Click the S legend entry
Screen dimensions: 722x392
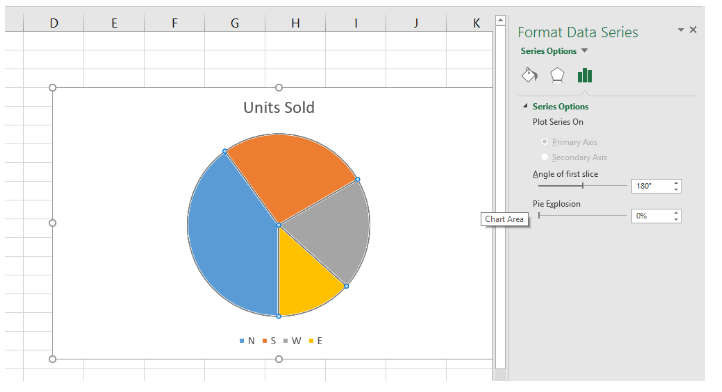click(269, 341)
